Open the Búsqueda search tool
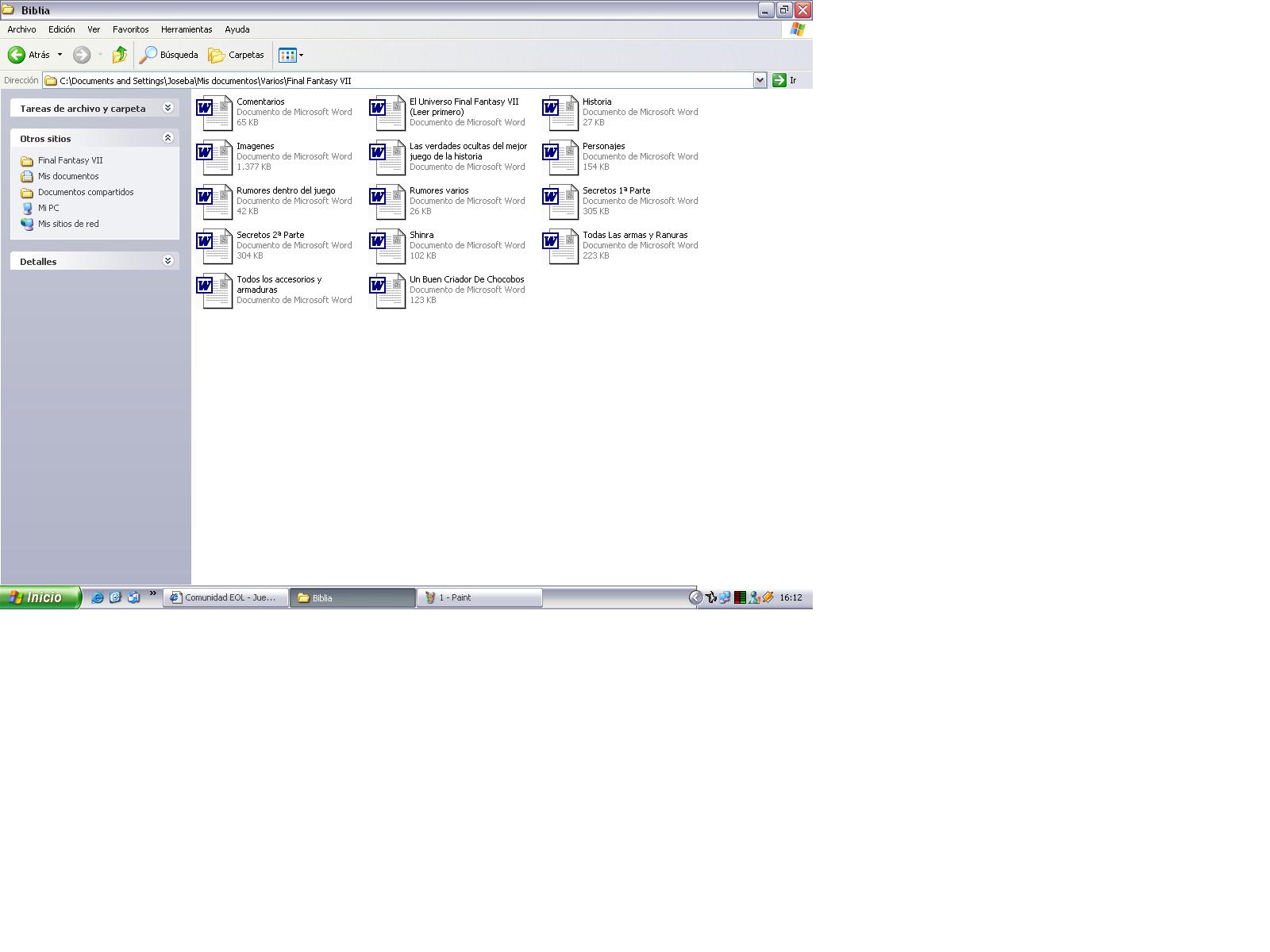The height and width of the screenshot is (952, 1270). click(169, 55)
